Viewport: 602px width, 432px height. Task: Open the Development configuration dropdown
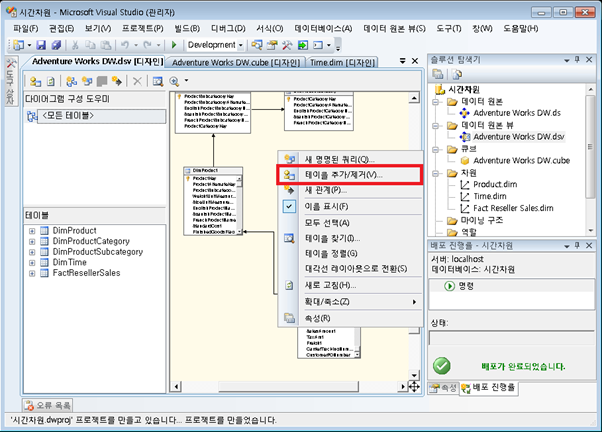tap(241, 45)
